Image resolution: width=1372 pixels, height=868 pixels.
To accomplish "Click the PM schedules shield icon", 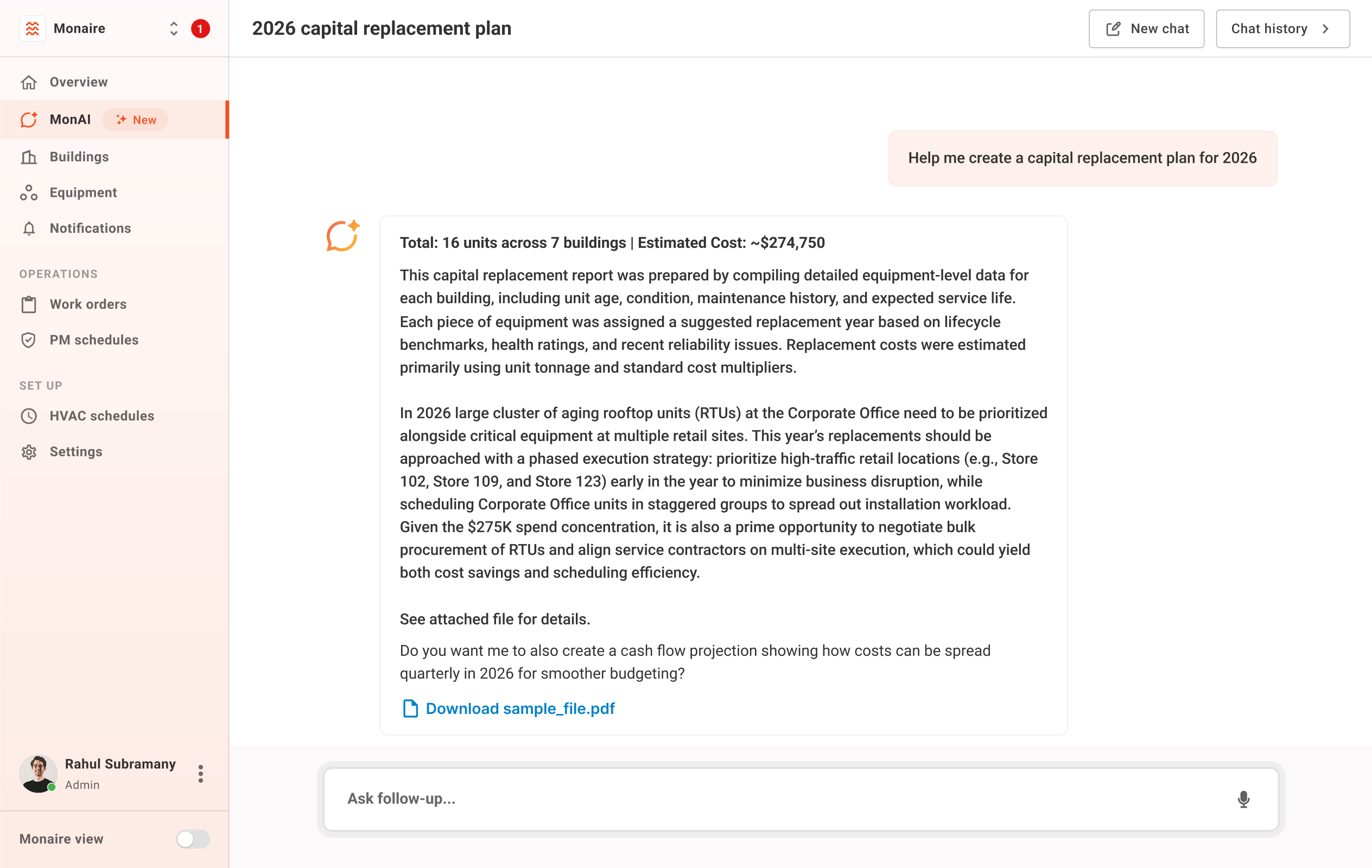I will click(x=29, y=340).
